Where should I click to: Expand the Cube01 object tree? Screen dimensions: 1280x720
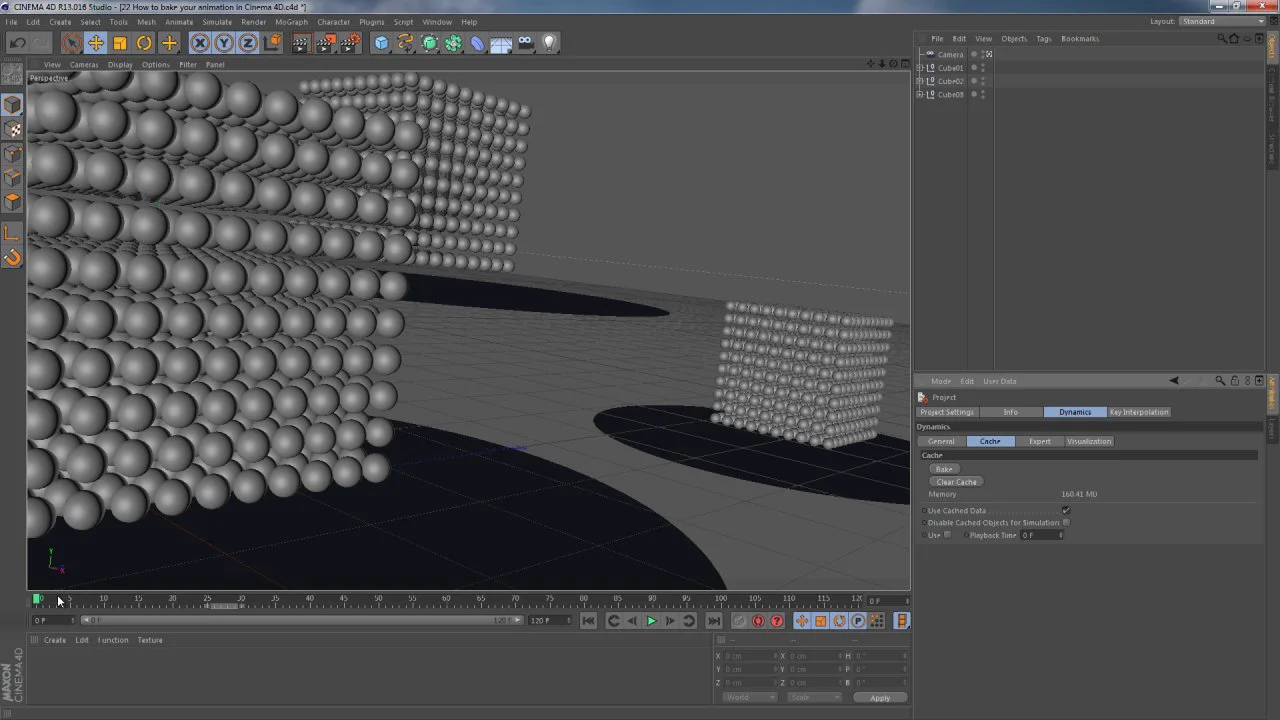point(920,68)
